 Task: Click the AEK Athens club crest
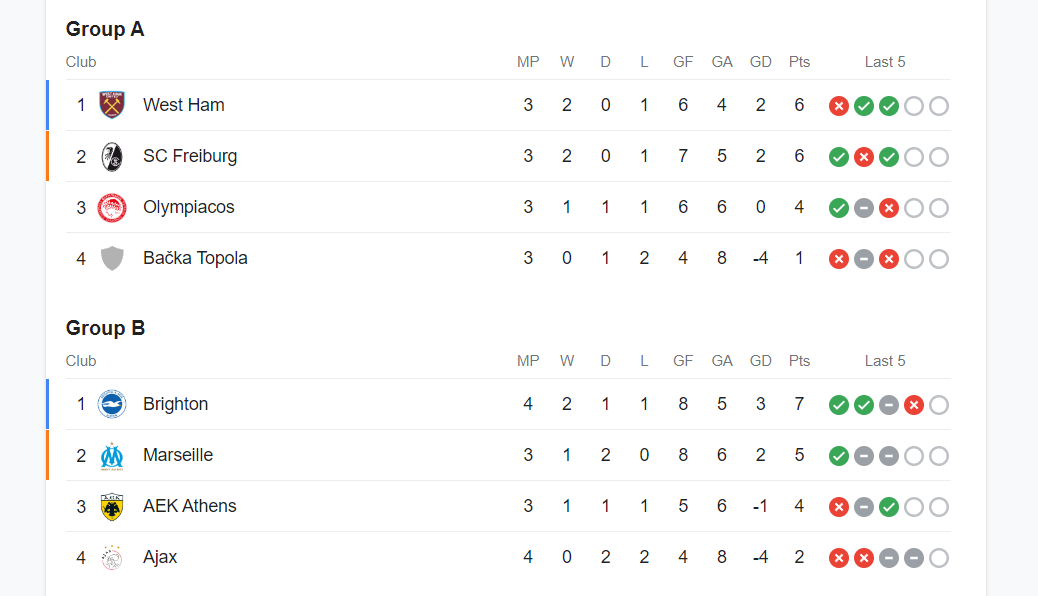point(112,507)
